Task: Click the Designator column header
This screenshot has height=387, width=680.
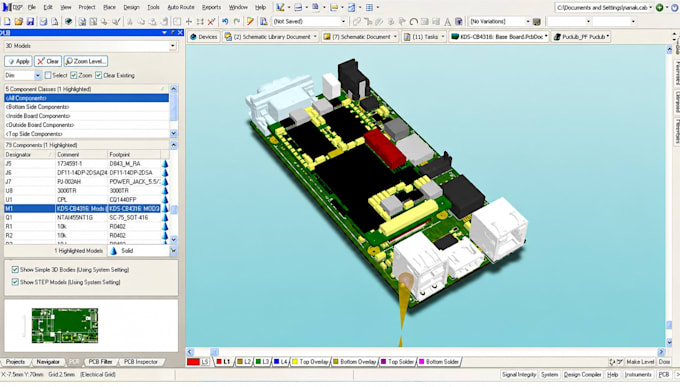Action: click(x=29, y=154)
